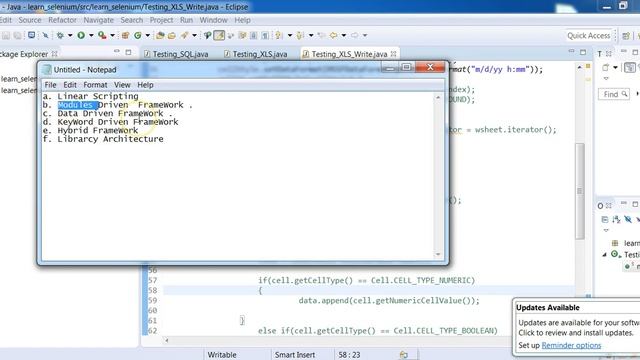Open the Debug dropdown arrow
Viewport: 640px width, 360px height.
[70, 36]
